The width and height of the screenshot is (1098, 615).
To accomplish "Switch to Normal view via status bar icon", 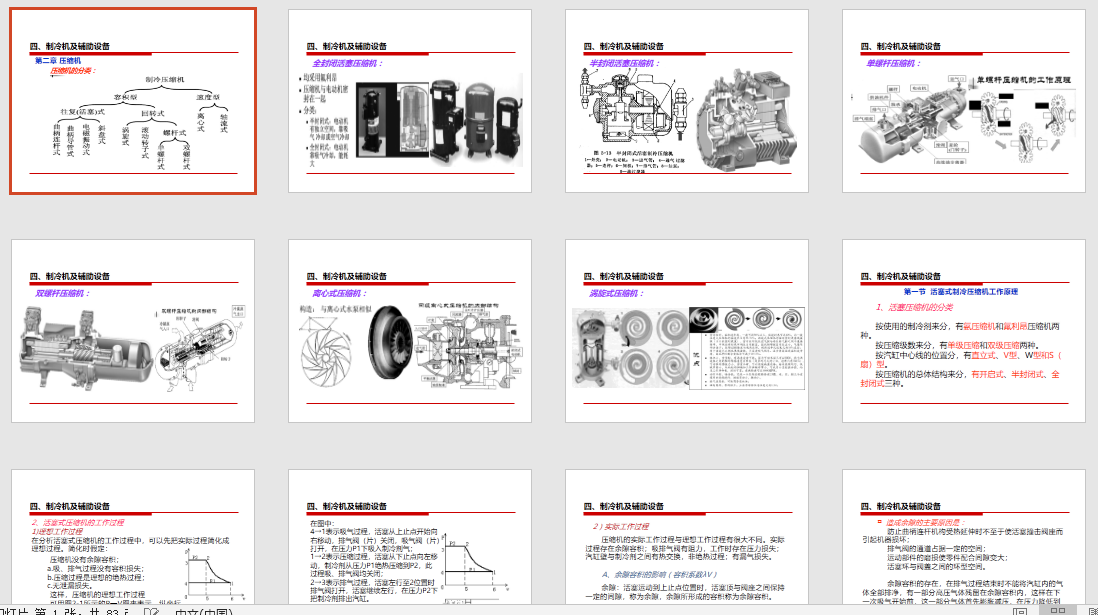I will click(x=1020, y=611).
